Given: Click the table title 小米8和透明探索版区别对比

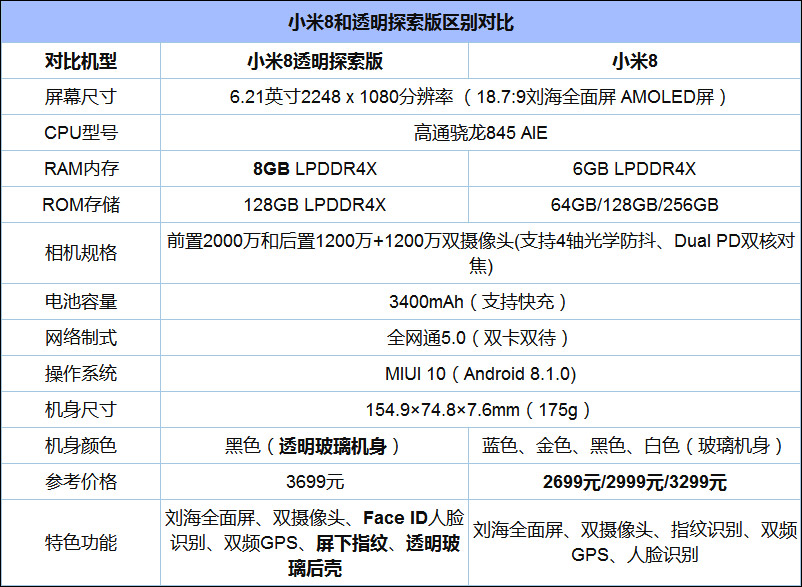Looking at the screenshot, I should (x=400, y=22).
